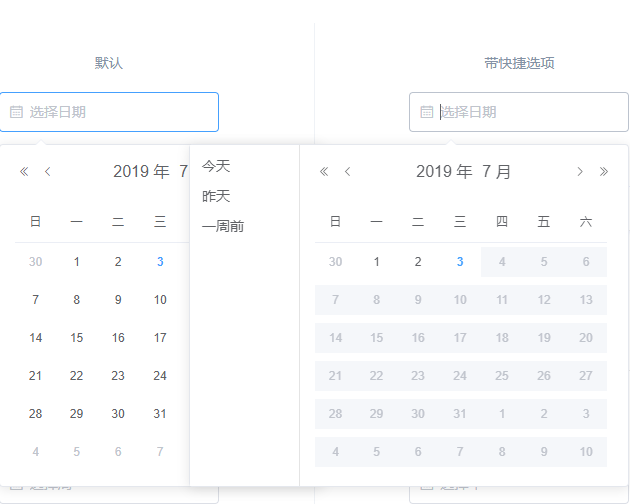Select August 7 in the 默认 calendar
The height and width of the screenshot is (504, 630).
tap(160, 452)
